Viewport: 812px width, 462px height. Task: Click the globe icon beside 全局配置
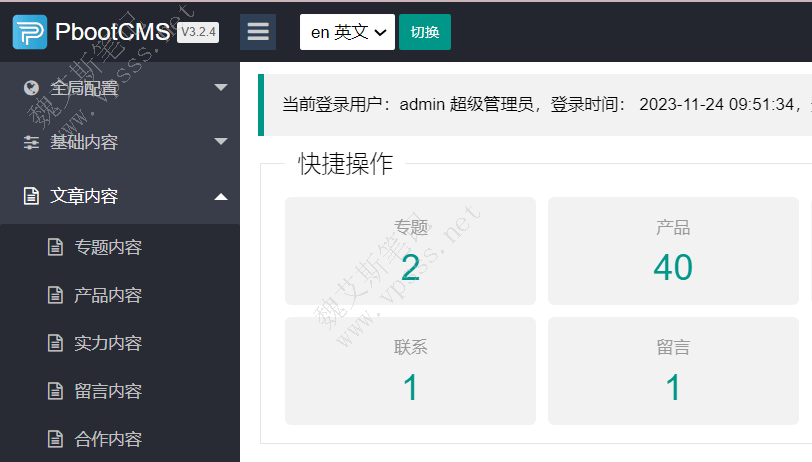click(x=30, y=88)
